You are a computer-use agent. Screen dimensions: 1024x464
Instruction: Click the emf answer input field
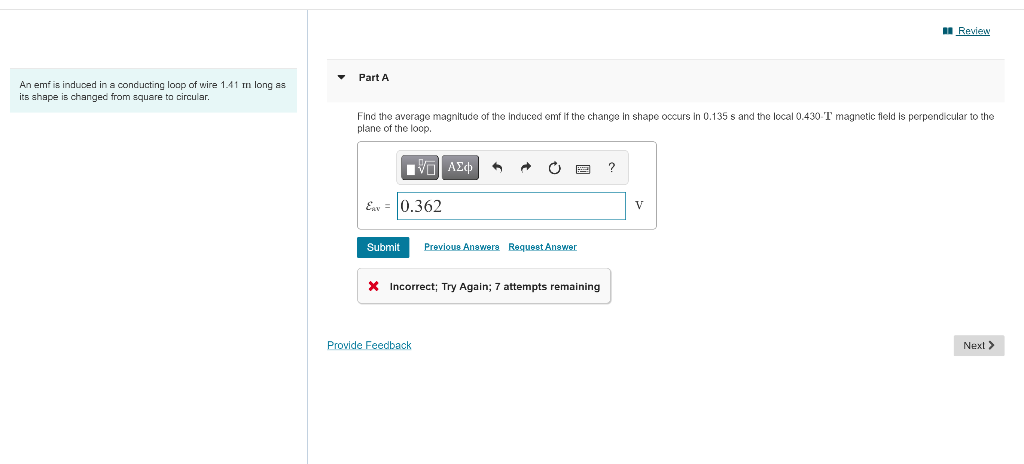click(x=511, y=207)
